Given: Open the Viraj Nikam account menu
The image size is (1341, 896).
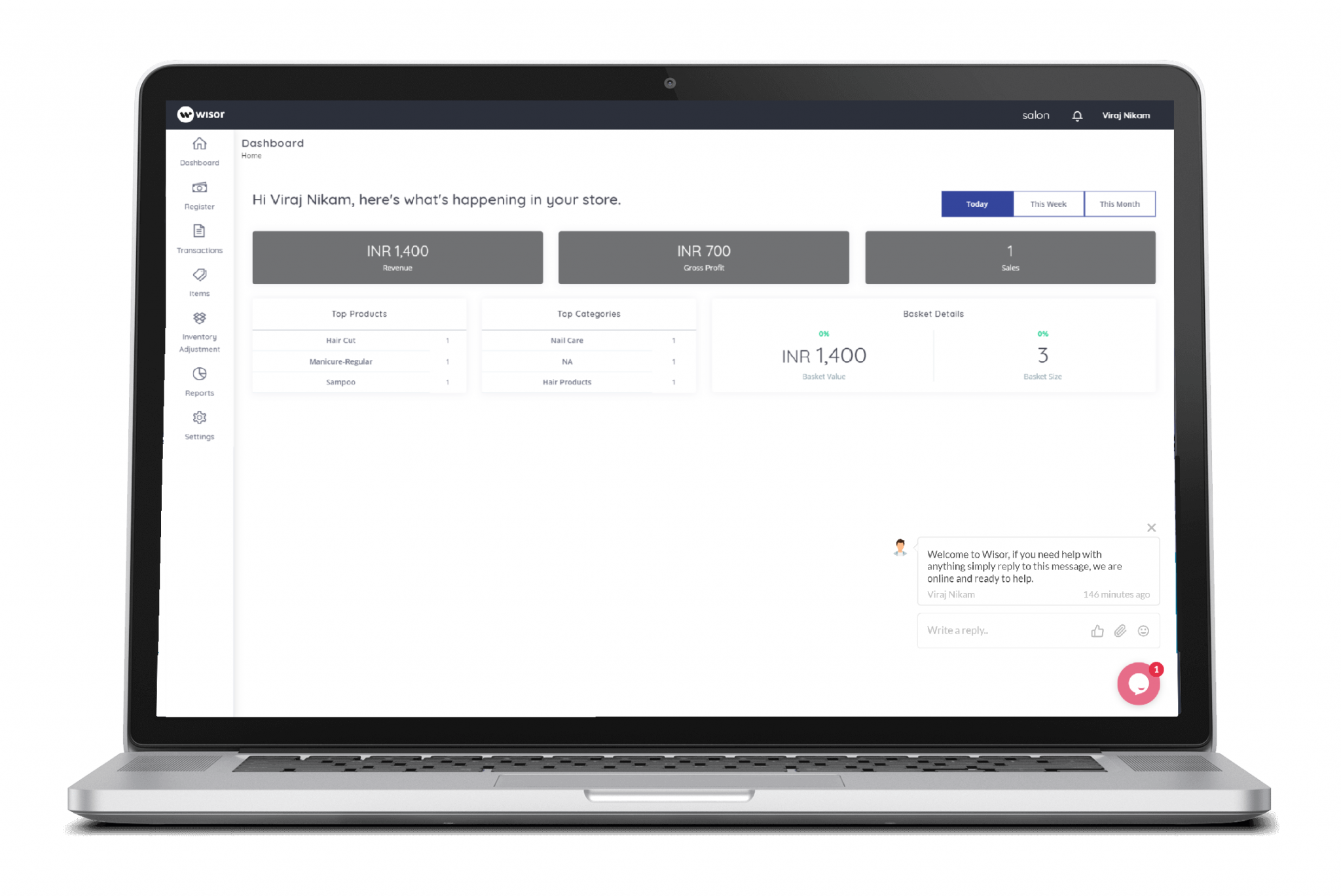Looking at the screenshot, I should coord(1126,115).
